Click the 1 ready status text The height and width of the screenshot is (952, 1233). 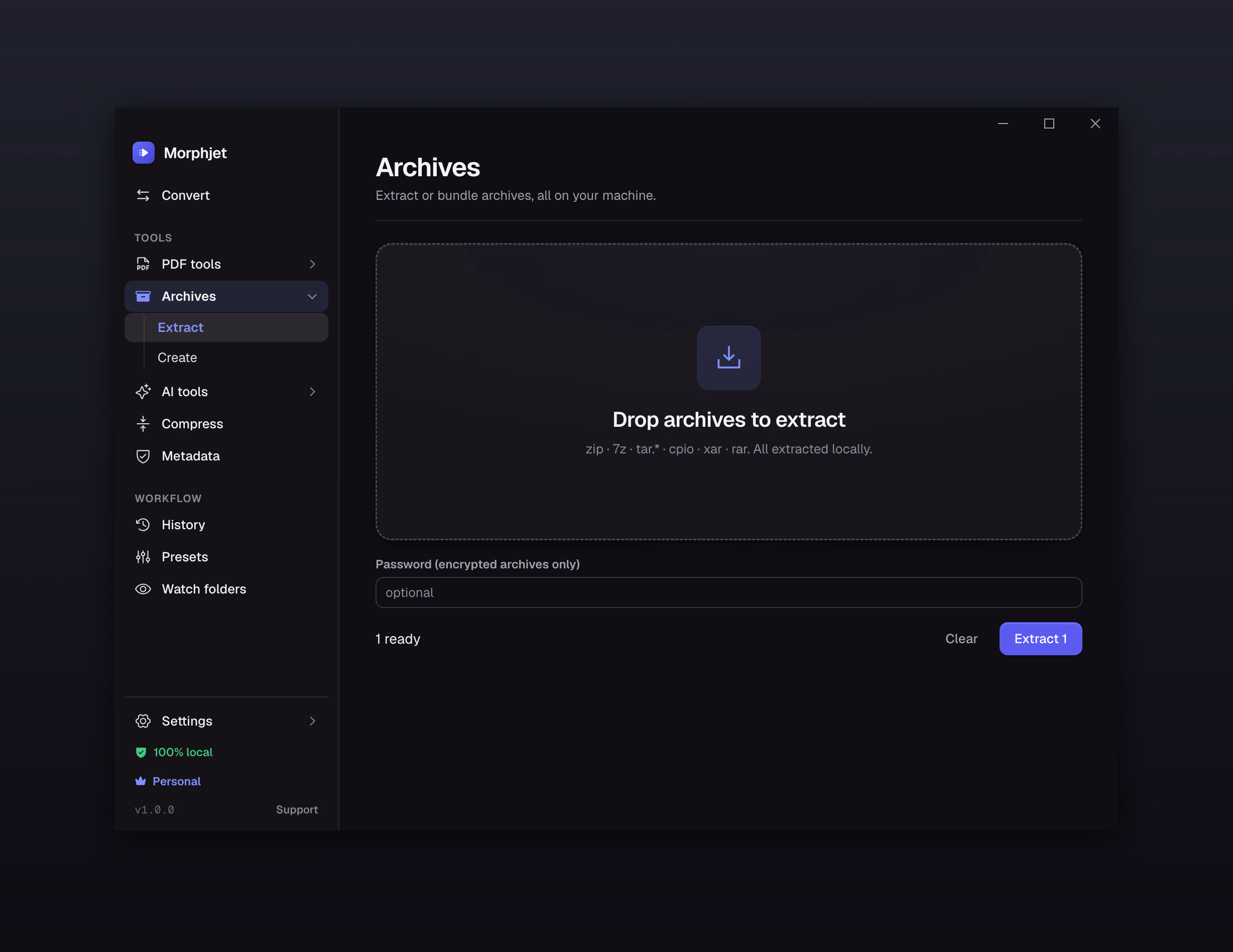click(398, 639)
